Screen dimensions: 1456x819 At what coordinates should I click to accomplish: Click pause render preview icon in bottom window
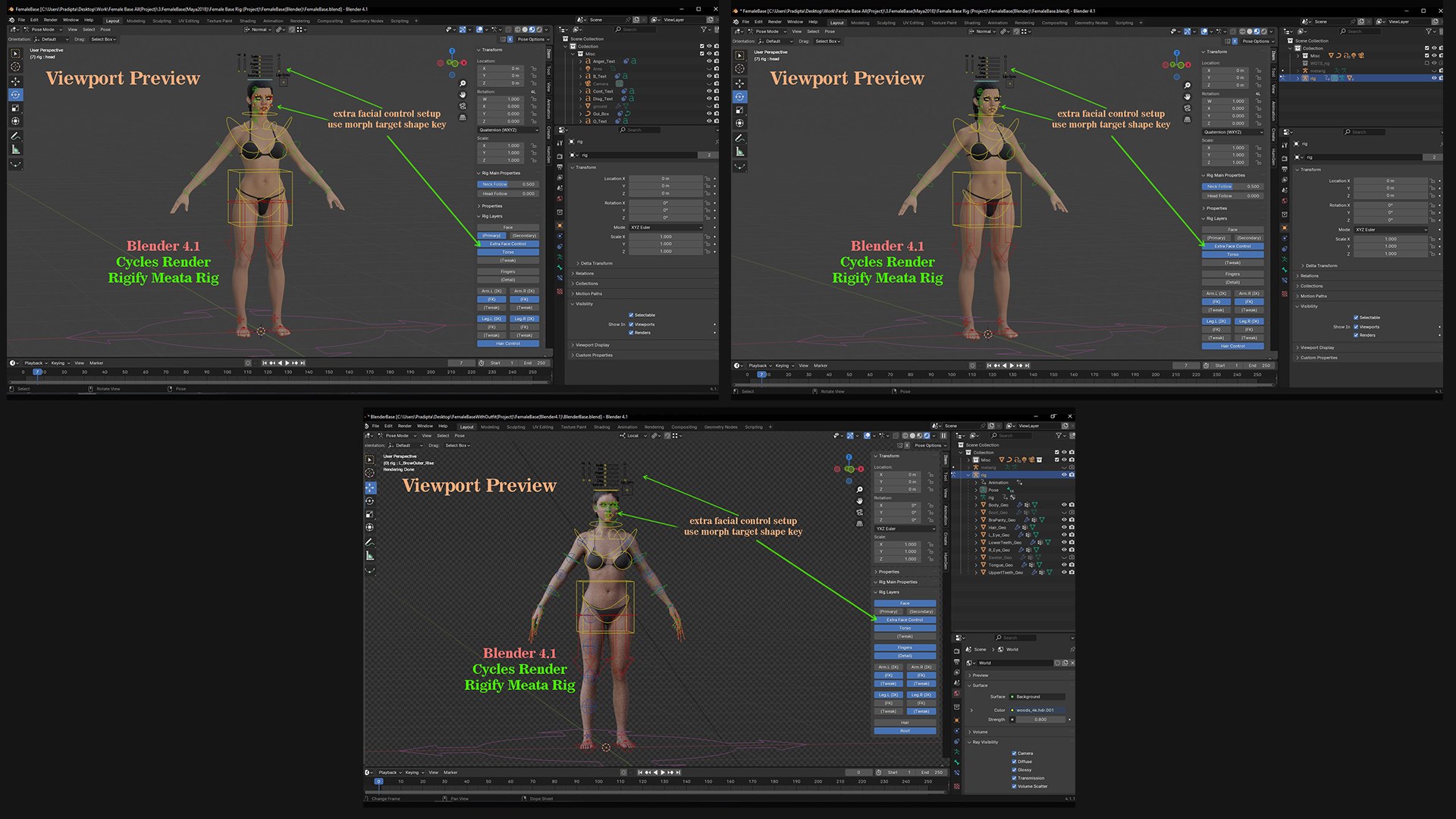(943, 435)
